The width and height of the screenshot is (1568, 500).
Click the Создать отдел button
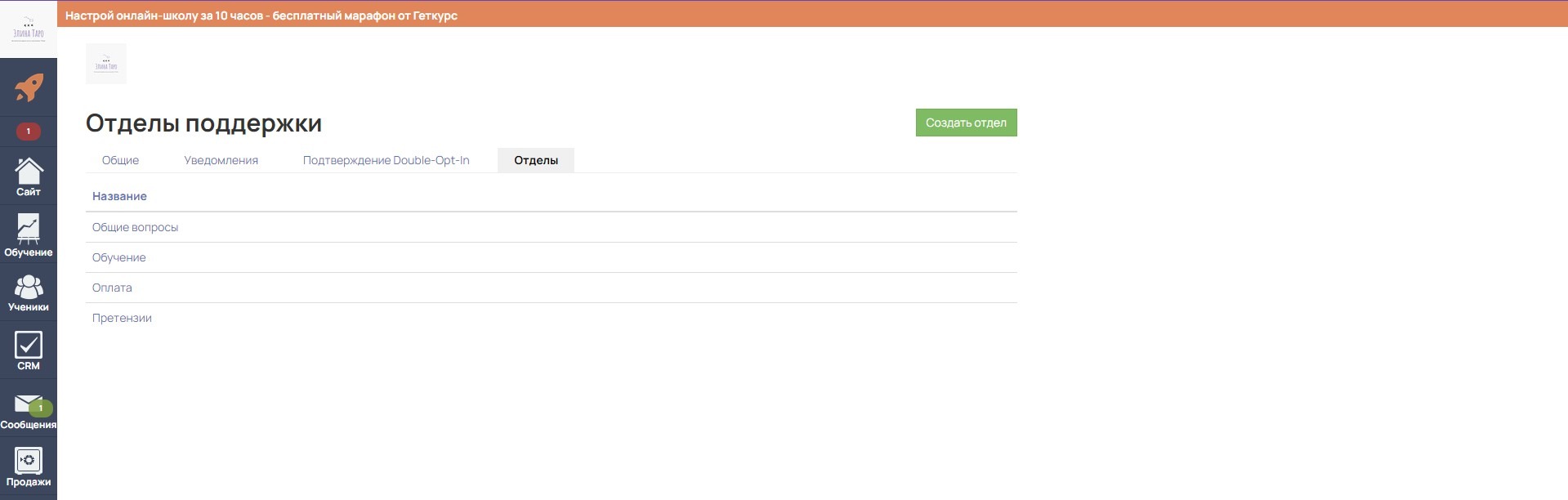tap(966, 123)
